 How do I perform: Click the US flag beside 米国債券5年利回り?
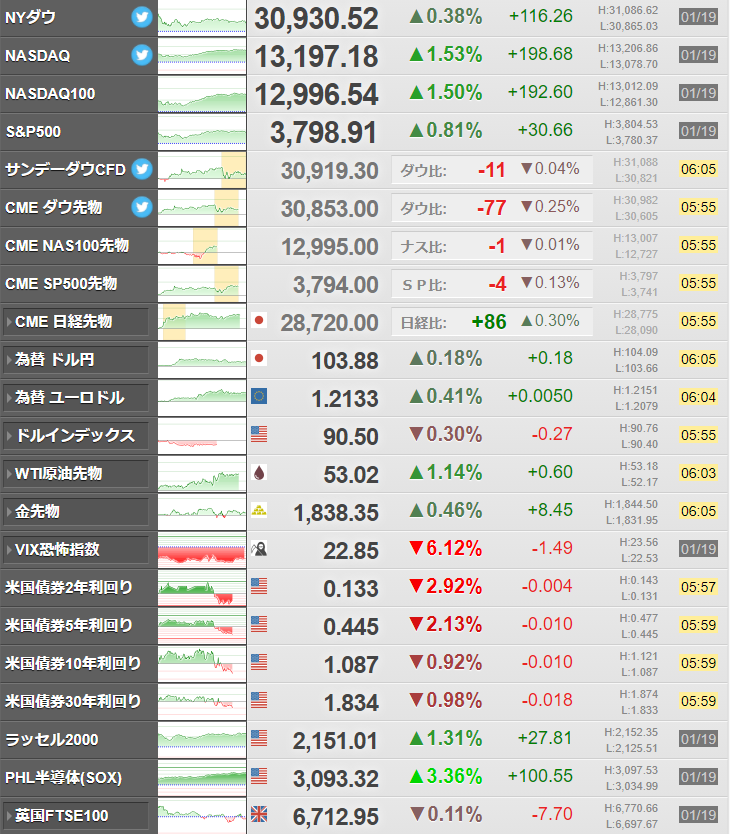[259, 624]
